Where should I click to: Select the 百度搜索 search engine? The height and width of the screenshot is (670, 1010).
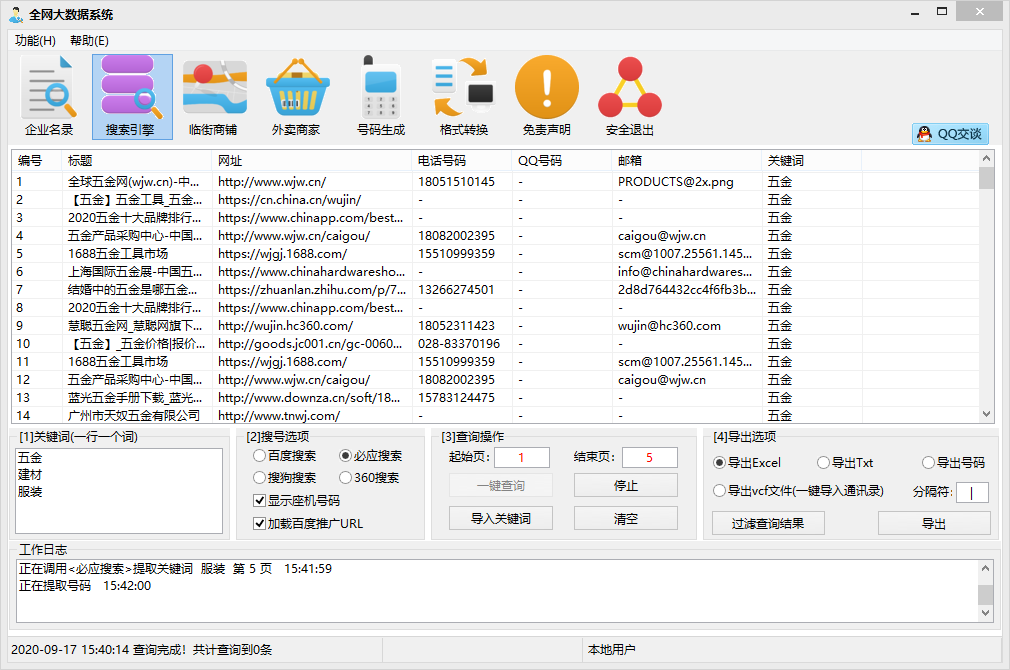[259, 456]
